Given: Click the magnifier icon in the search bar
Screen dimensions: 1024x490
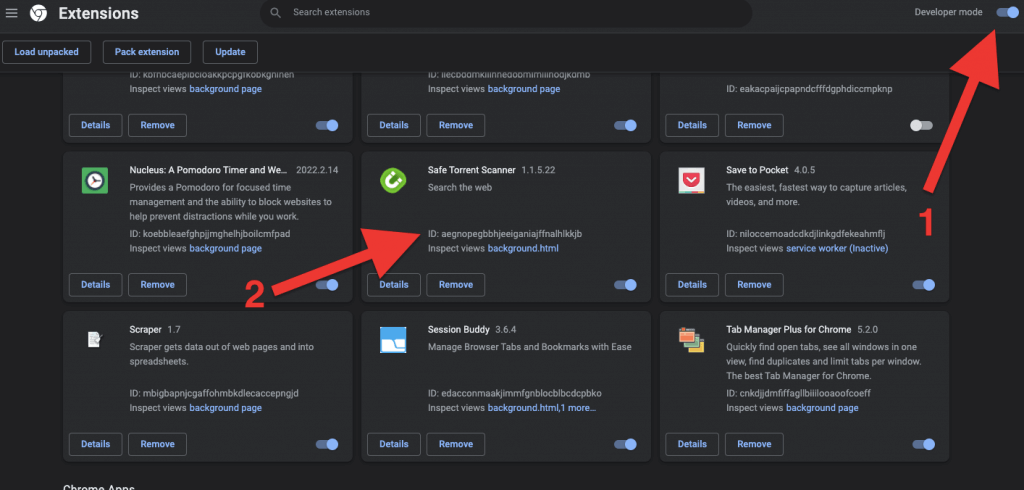Looking at the screenshot, I should pyautogui.click(x=276, y=13).
